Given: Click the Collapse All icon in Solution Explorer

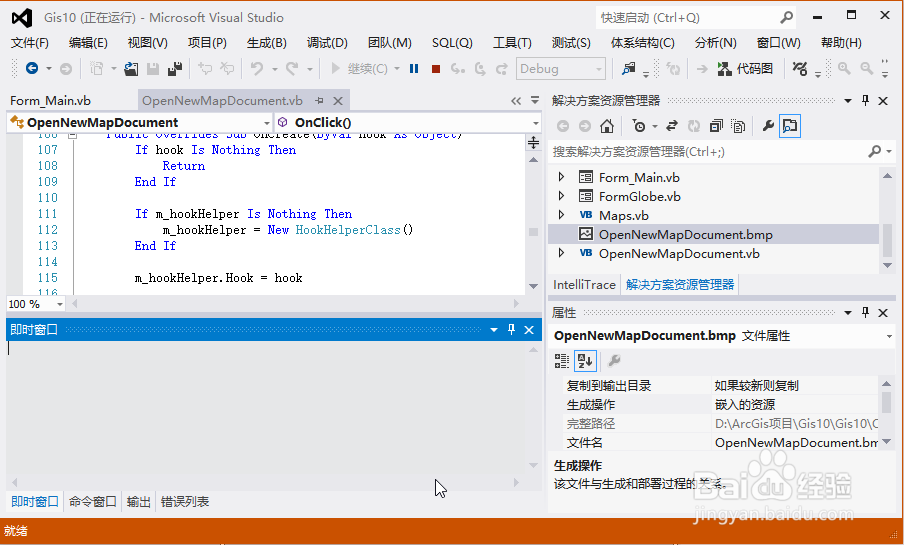Looking at the screenshot, I should (x=716, y=126).
